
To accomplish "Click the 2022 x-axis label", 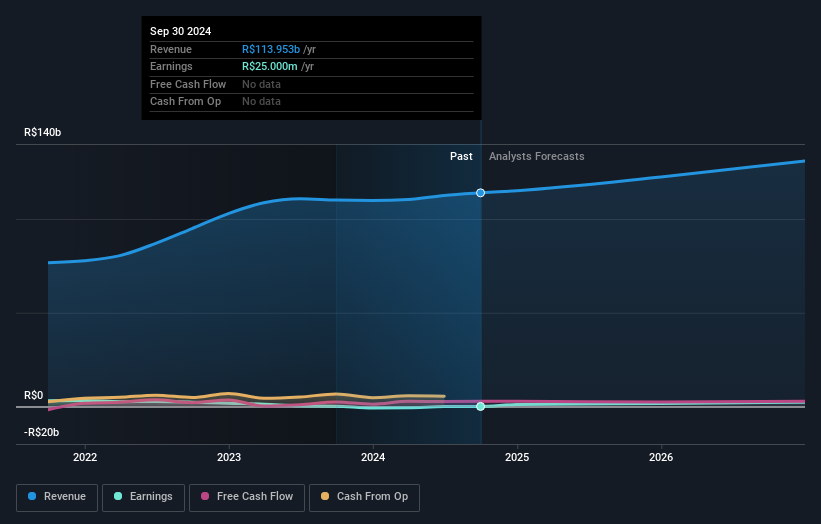I will coord(85,457).
